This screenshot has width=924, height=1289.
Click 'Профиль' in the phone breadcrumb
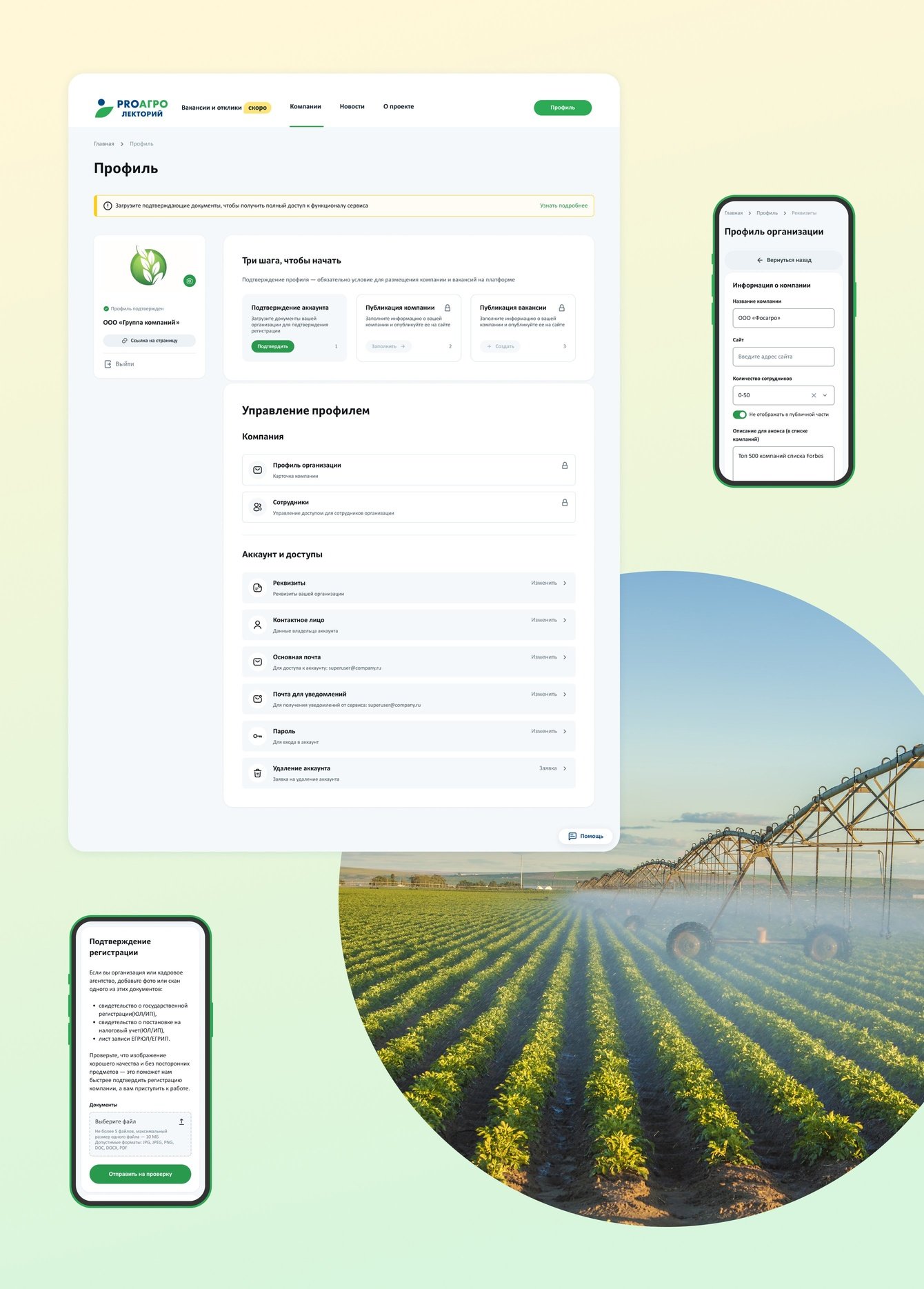767,213
